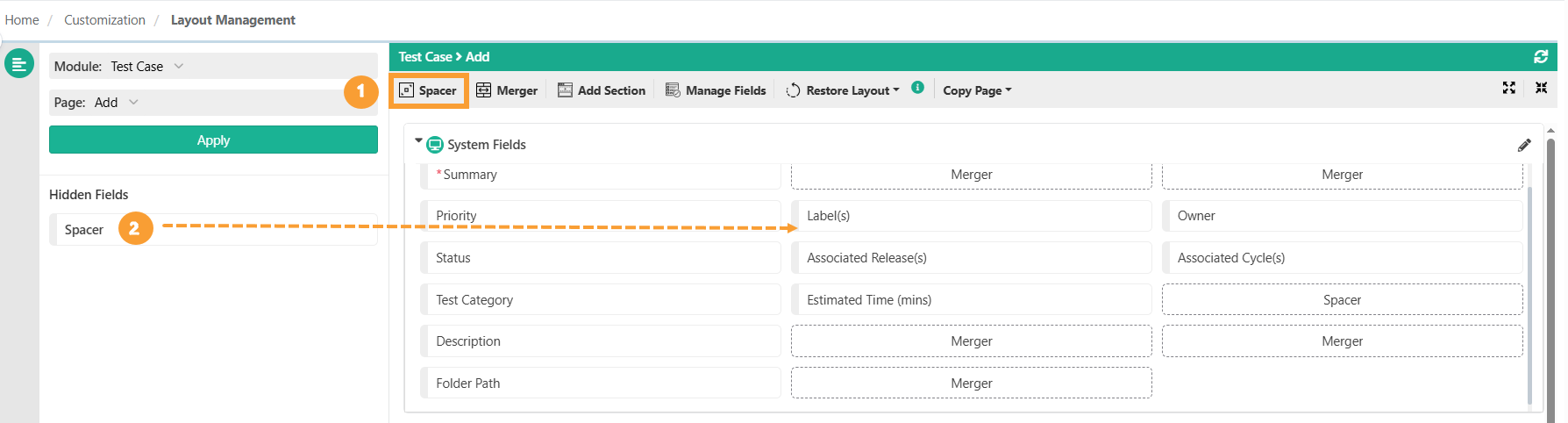
Task: Open the Customization breadcrumb link
Action: pyautogui.click(x=104, y=20)
